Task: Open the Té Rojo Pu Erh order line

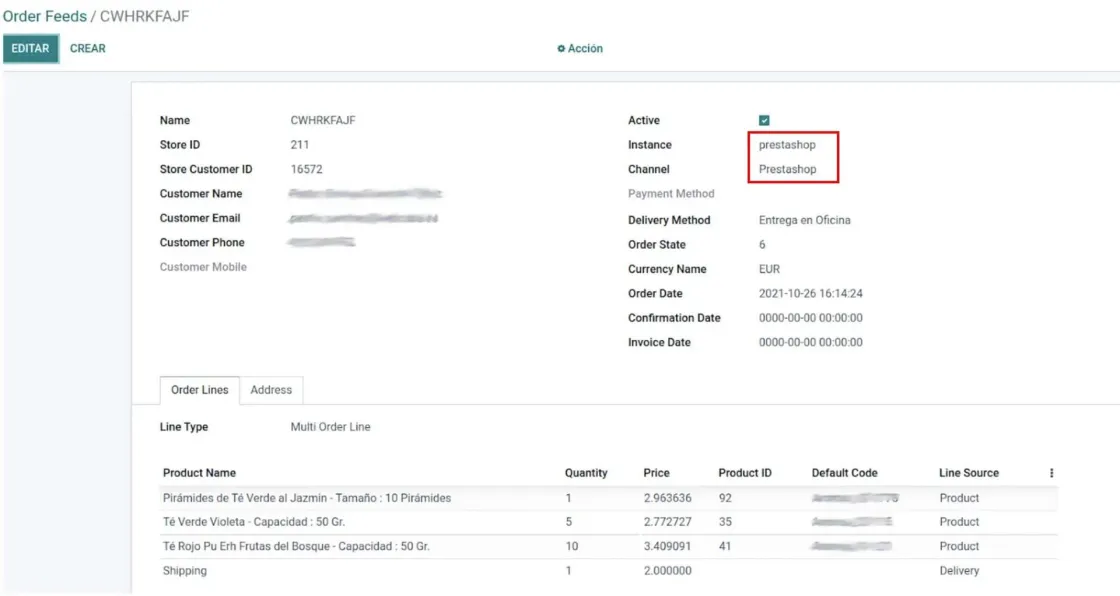Action: coord(609,547)
